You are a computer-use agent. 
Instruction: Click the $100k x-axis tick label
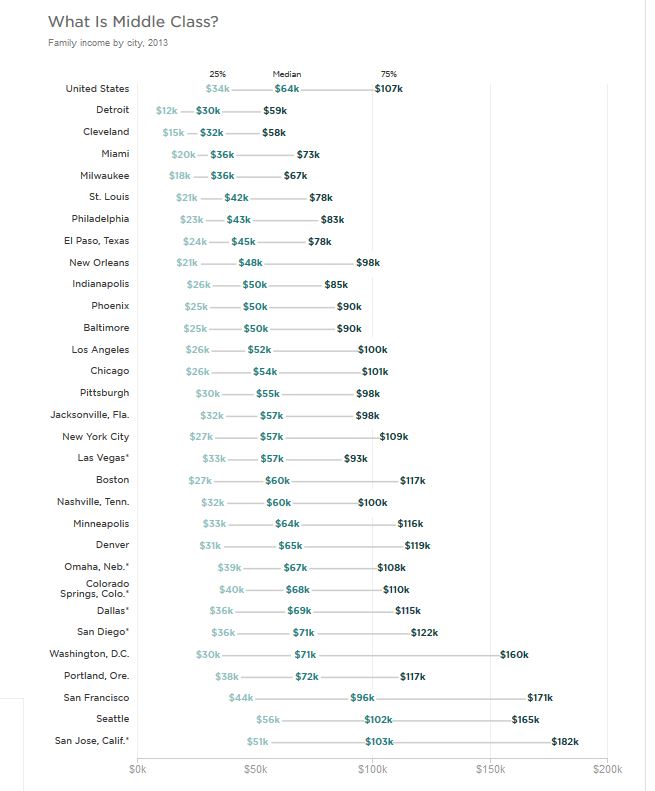(372, 769)
